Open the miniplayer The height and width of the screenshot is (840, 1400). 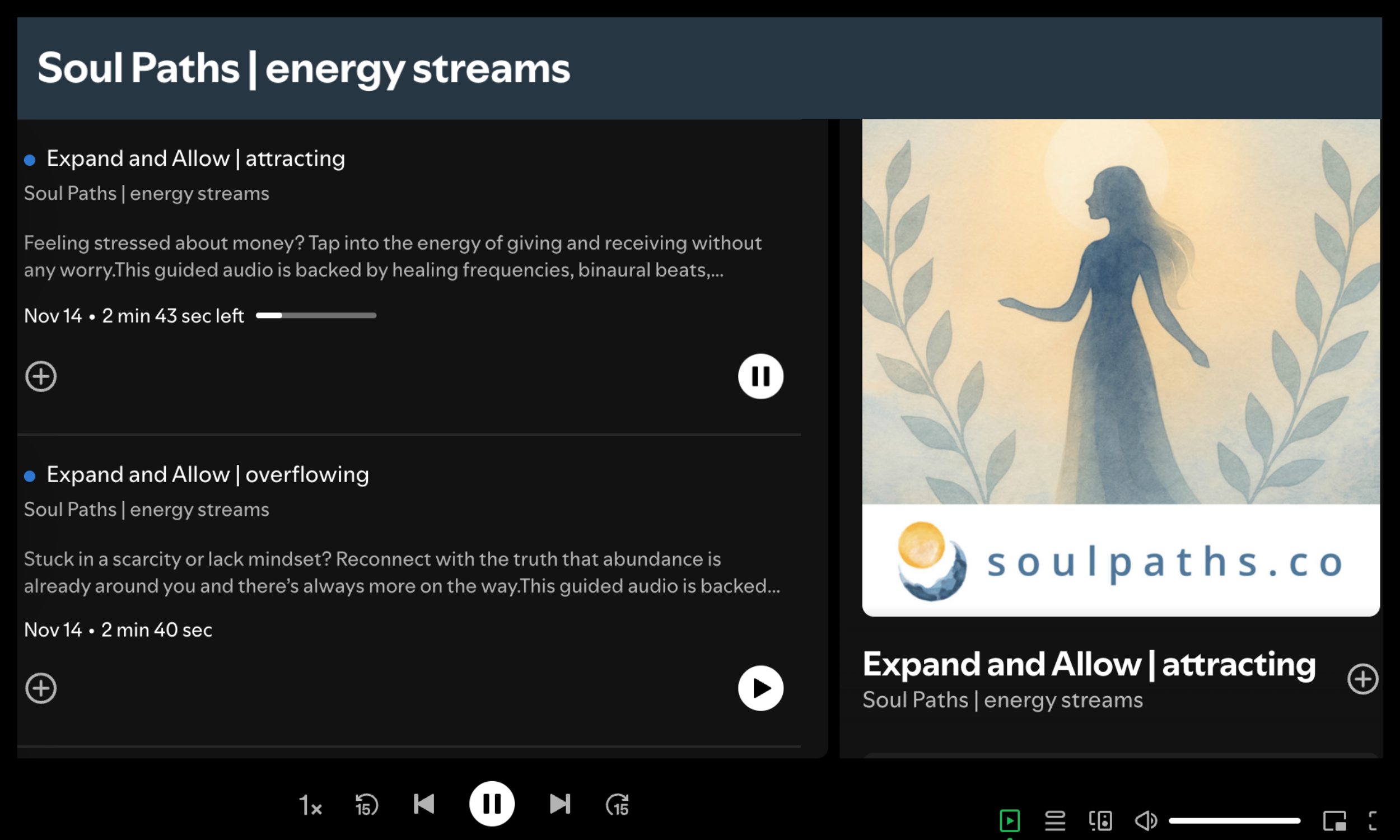(x=1334, y=820)
